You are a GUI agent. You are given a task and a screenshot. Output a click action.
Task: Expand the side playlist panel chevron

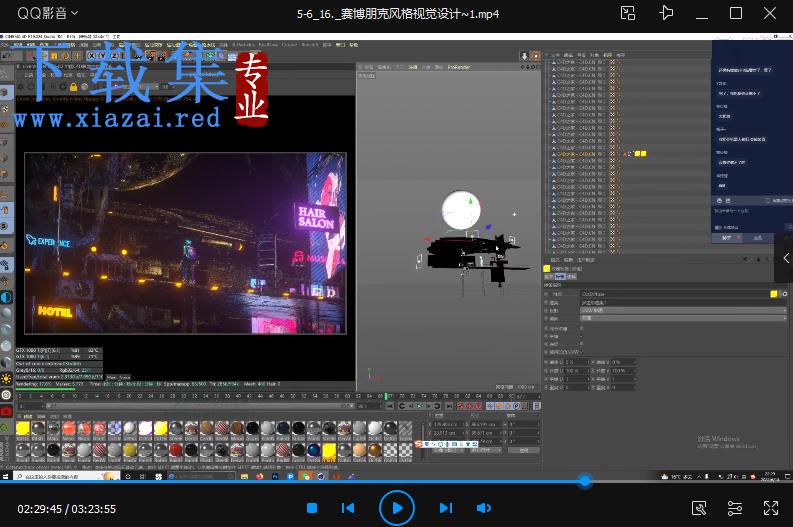pyautogui.click(x=786, y=258)
